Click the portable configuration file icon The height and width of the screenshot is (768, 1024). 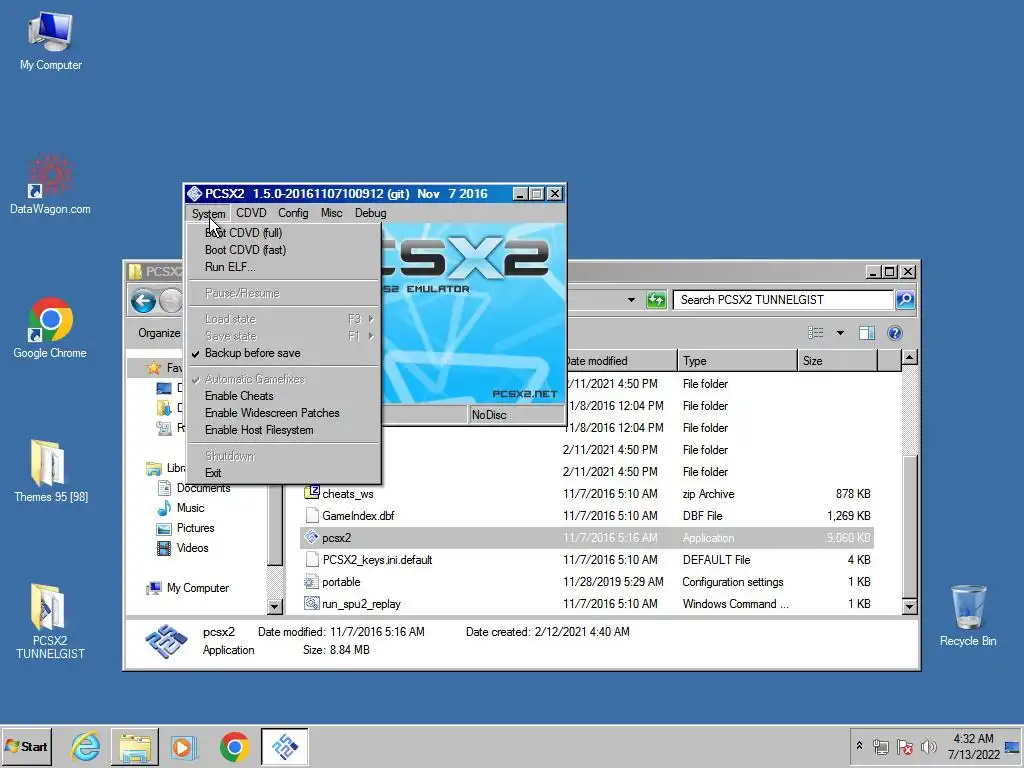312,581
